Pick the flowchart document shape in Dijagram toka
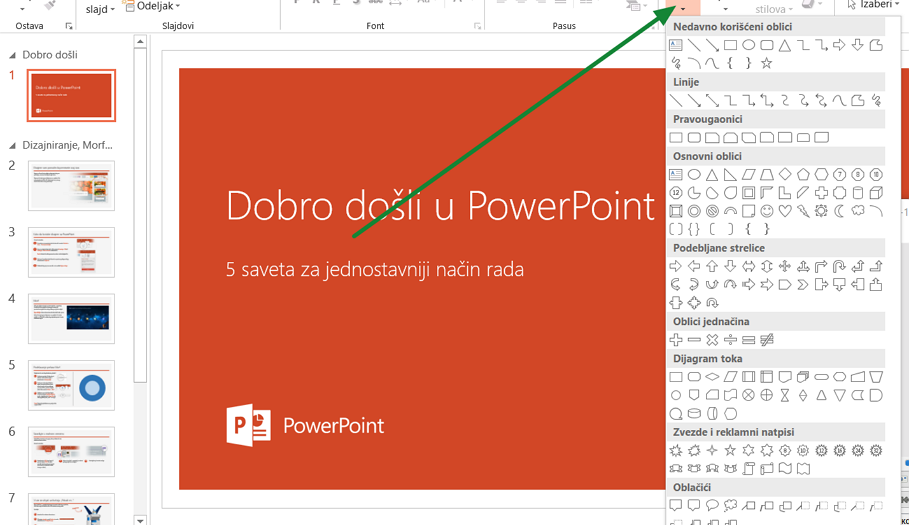The image size is (909, 525). coord(785,377)
